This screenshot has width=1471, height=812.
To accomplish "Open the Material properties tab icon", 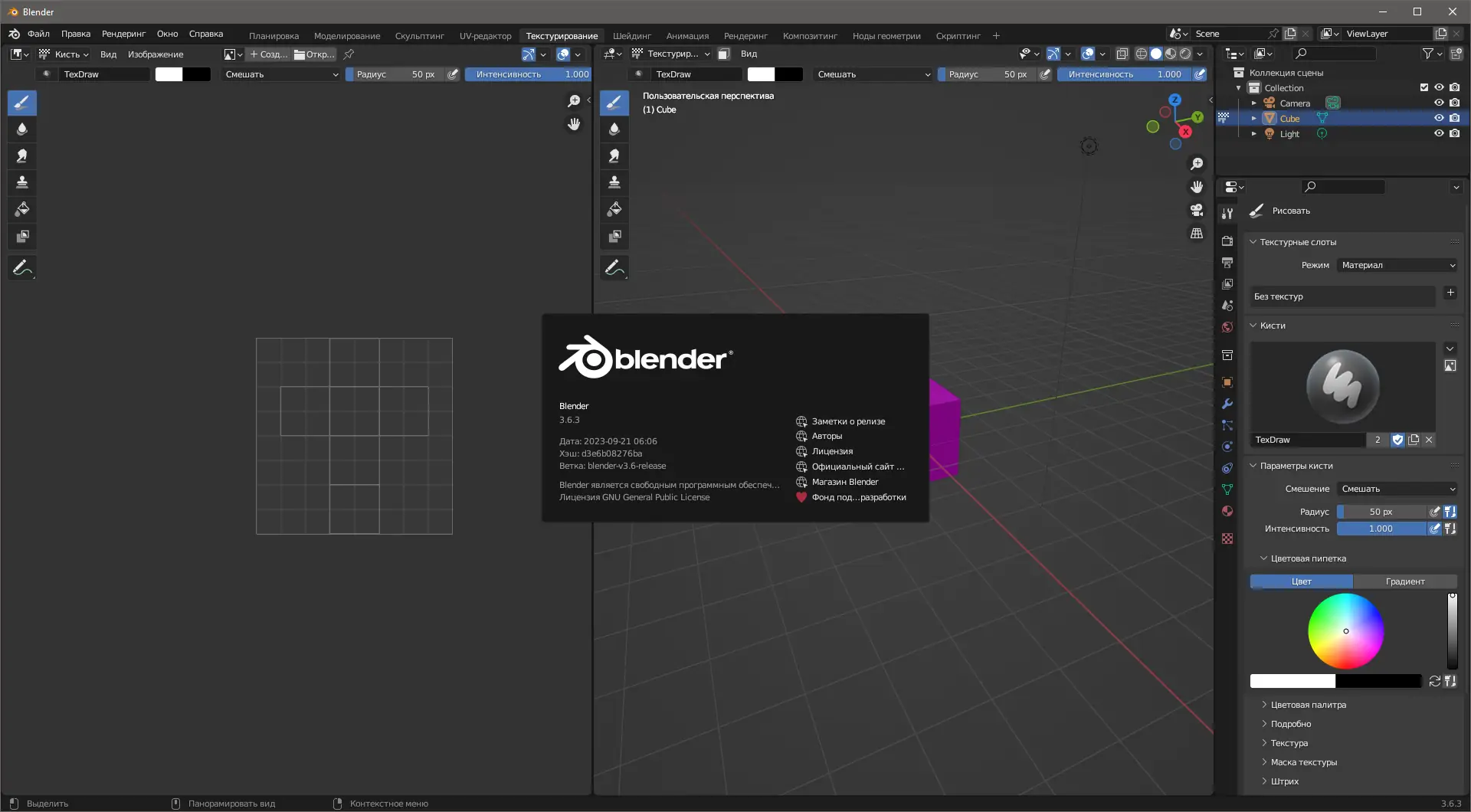I will 1227,511.
